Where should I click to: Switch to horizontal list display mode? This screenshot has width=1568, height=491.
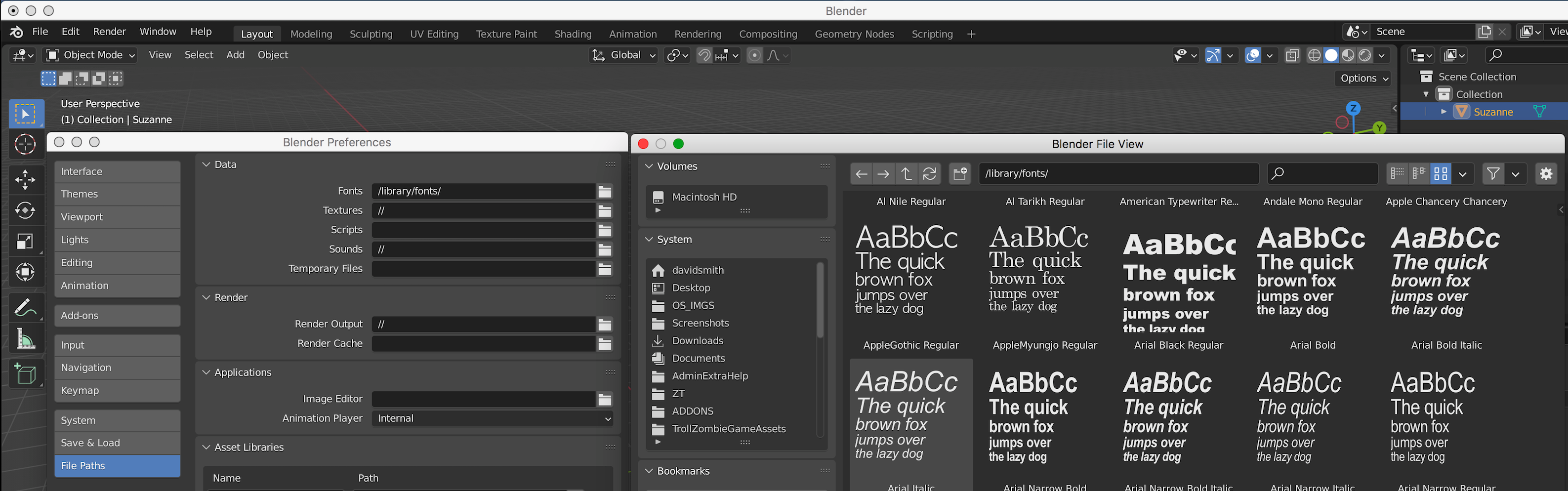tap(1419, 174)
